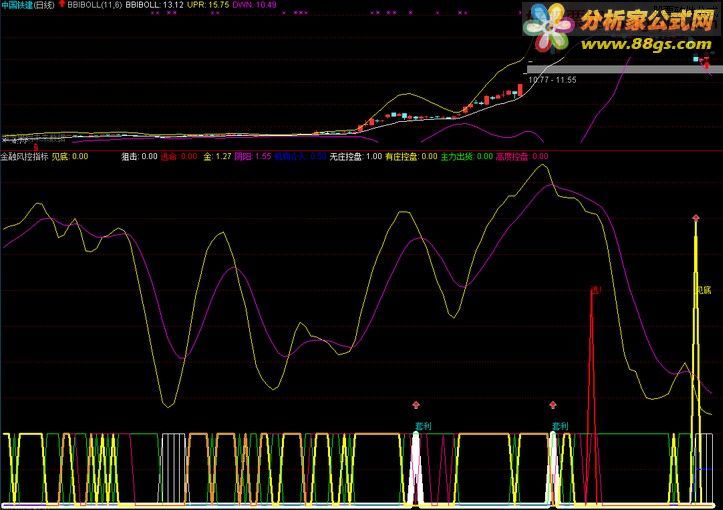Click the BBIBOLL: 13.12 value
Viewport: 723px width, 510px height.
154,5
